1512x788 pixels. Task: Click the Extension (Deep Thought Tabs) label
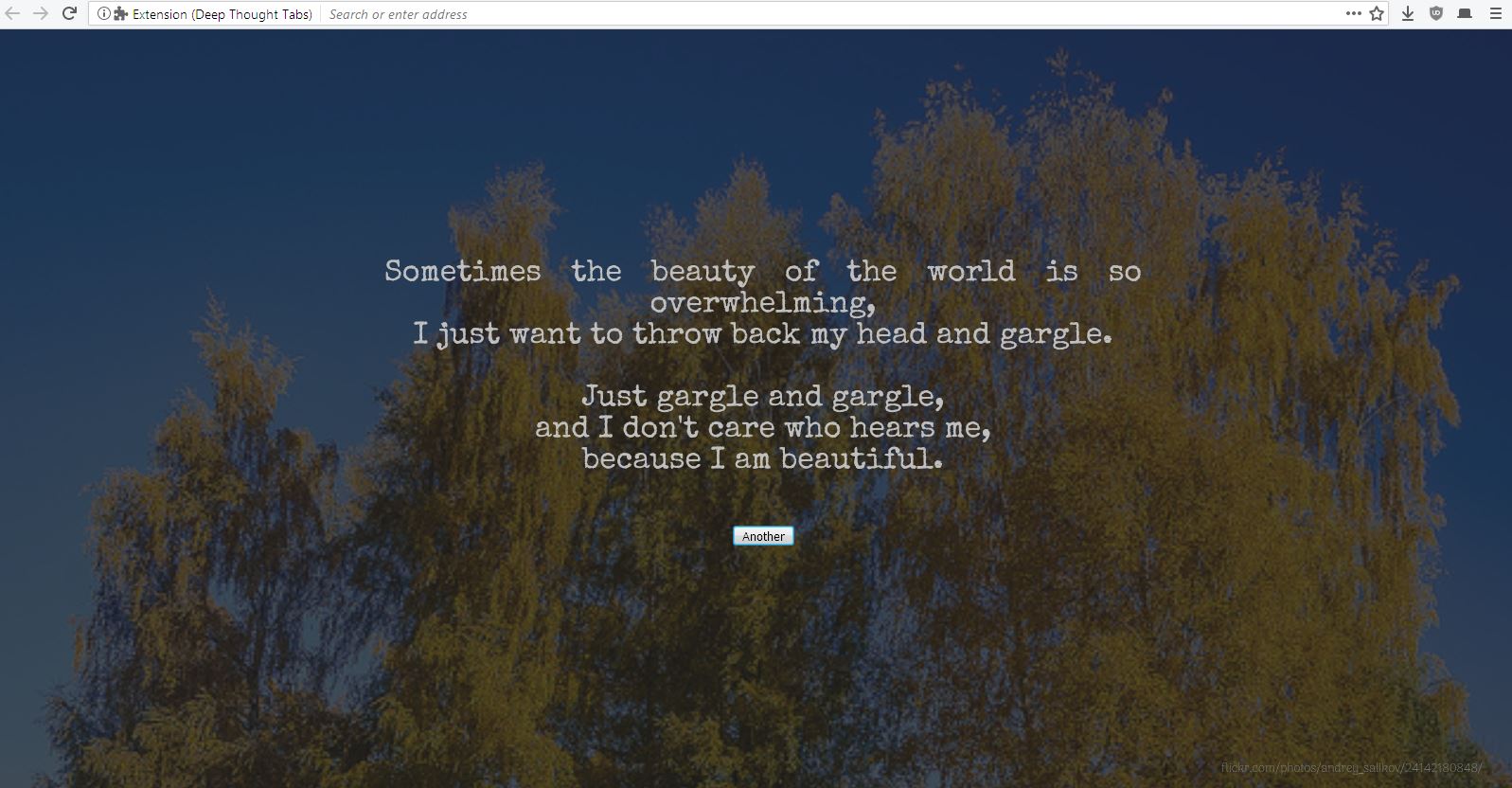click(222, 14)
